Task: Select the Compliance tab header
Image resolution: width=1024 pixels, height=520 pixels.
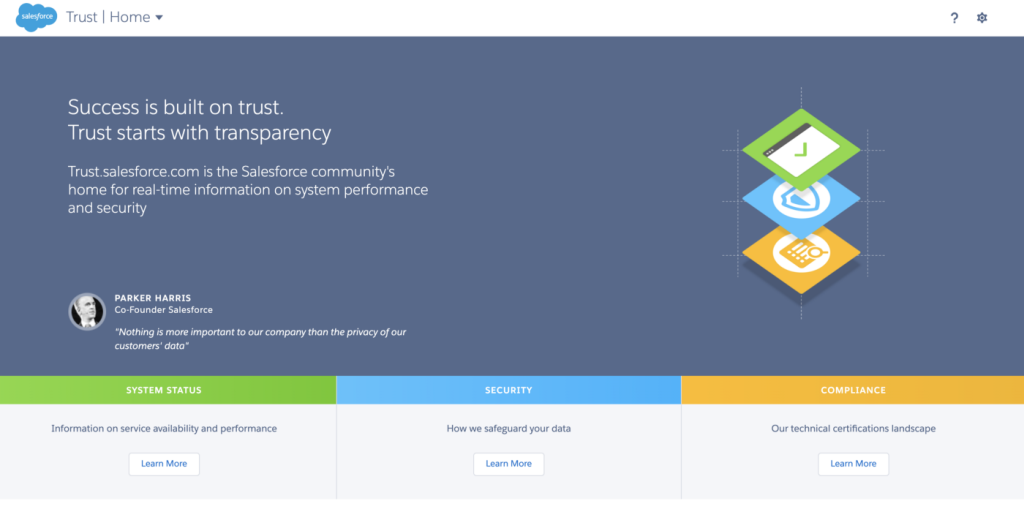Action: [x=853, y=390]
